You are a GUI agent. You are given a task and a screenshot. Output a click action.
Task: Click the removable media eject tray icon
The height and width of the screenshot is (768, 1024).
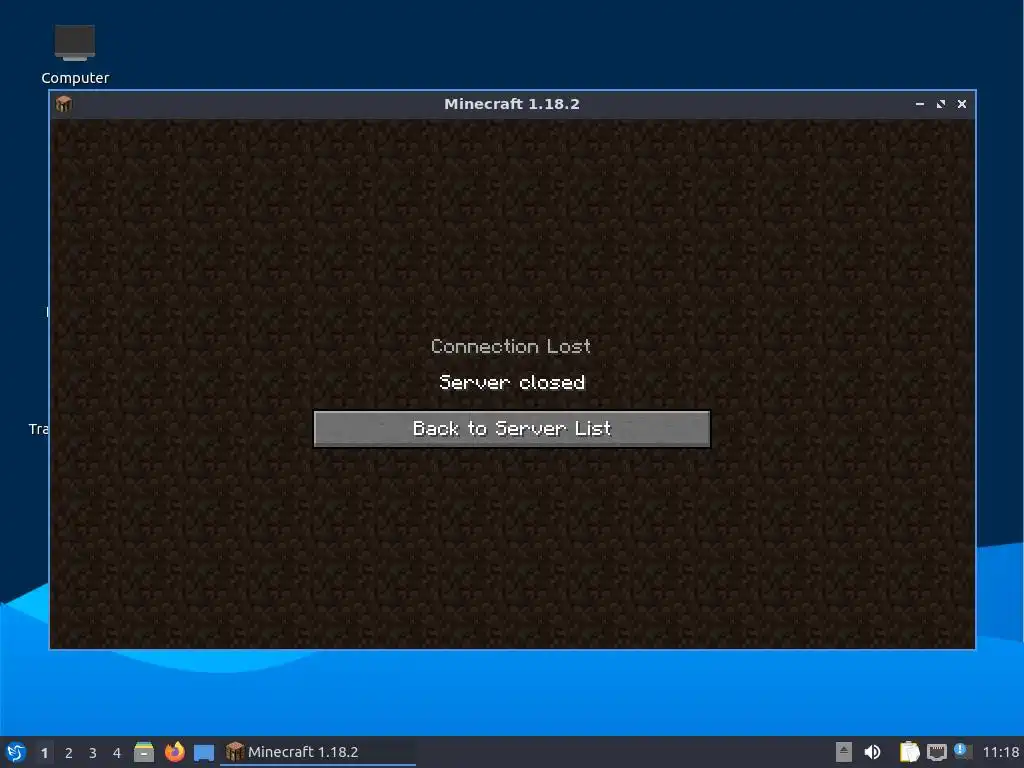[844, 752]
